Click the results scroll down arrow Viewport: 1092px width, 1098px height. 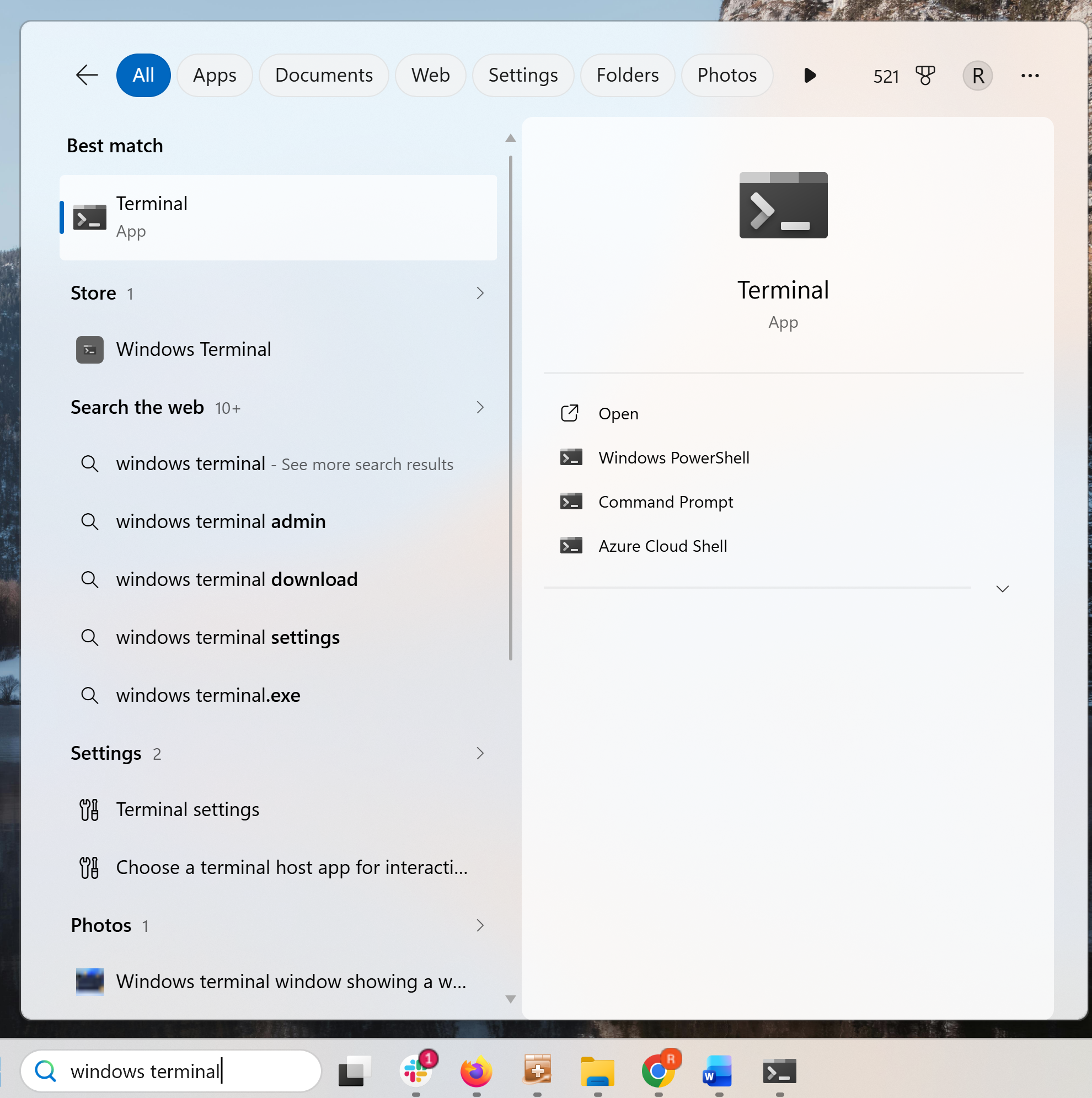511,999
